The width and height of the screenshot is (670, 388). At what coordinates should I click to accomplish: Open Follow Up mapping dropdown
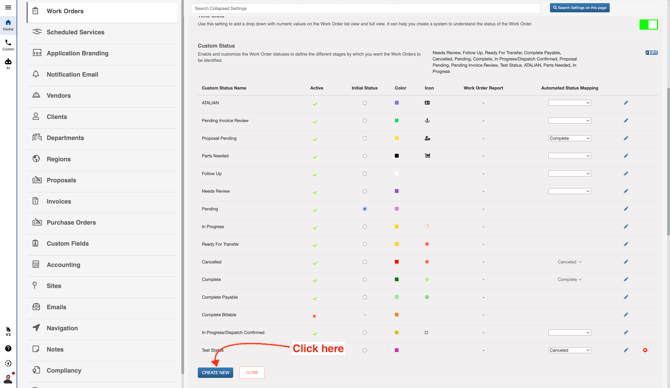pyautogui.click(x=570, y=173)
